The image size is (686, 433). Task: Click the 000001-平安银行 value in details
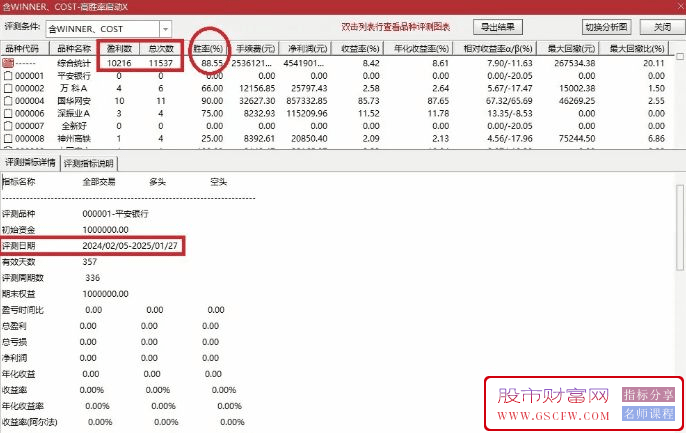pyautogui.click(x=116, y=214)
